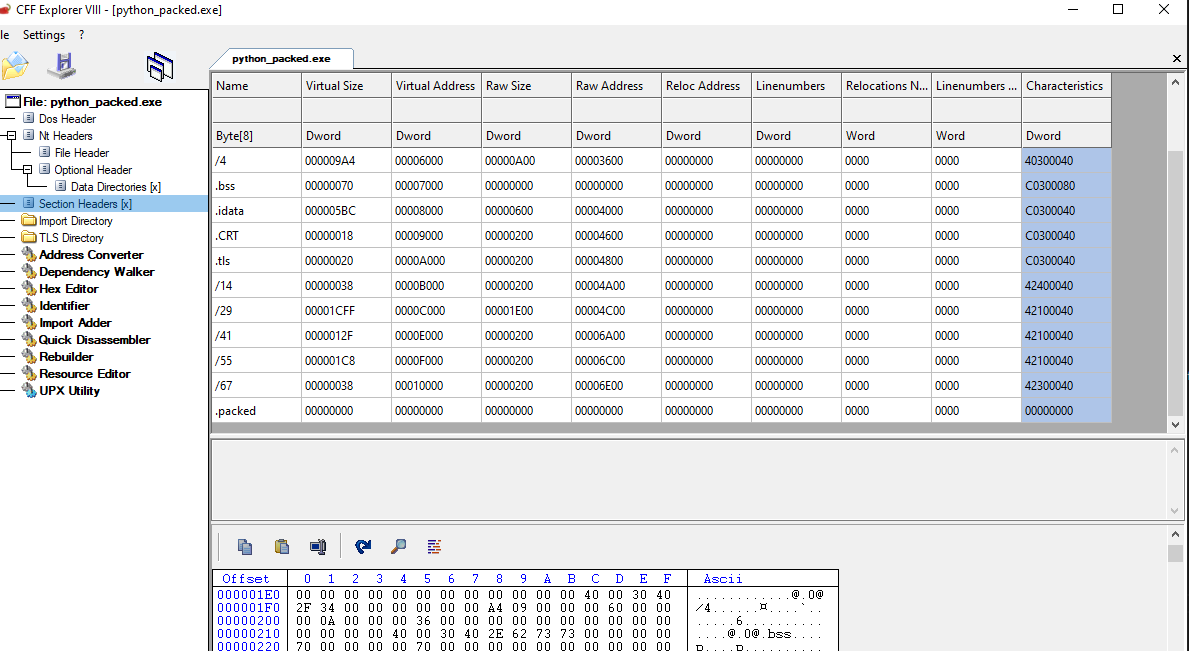Open the ? help menu
This screenshot has height=651, width=1189.
[x=81, y=35]
